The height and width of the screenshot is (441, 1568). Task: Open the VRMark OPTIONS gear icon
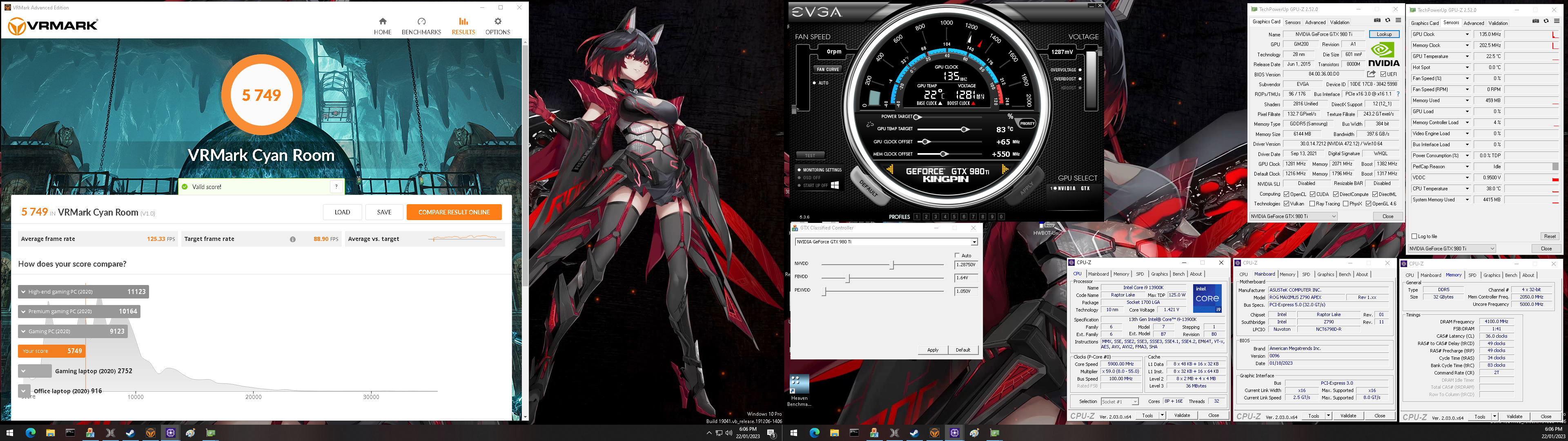click(x=497, y=21)
